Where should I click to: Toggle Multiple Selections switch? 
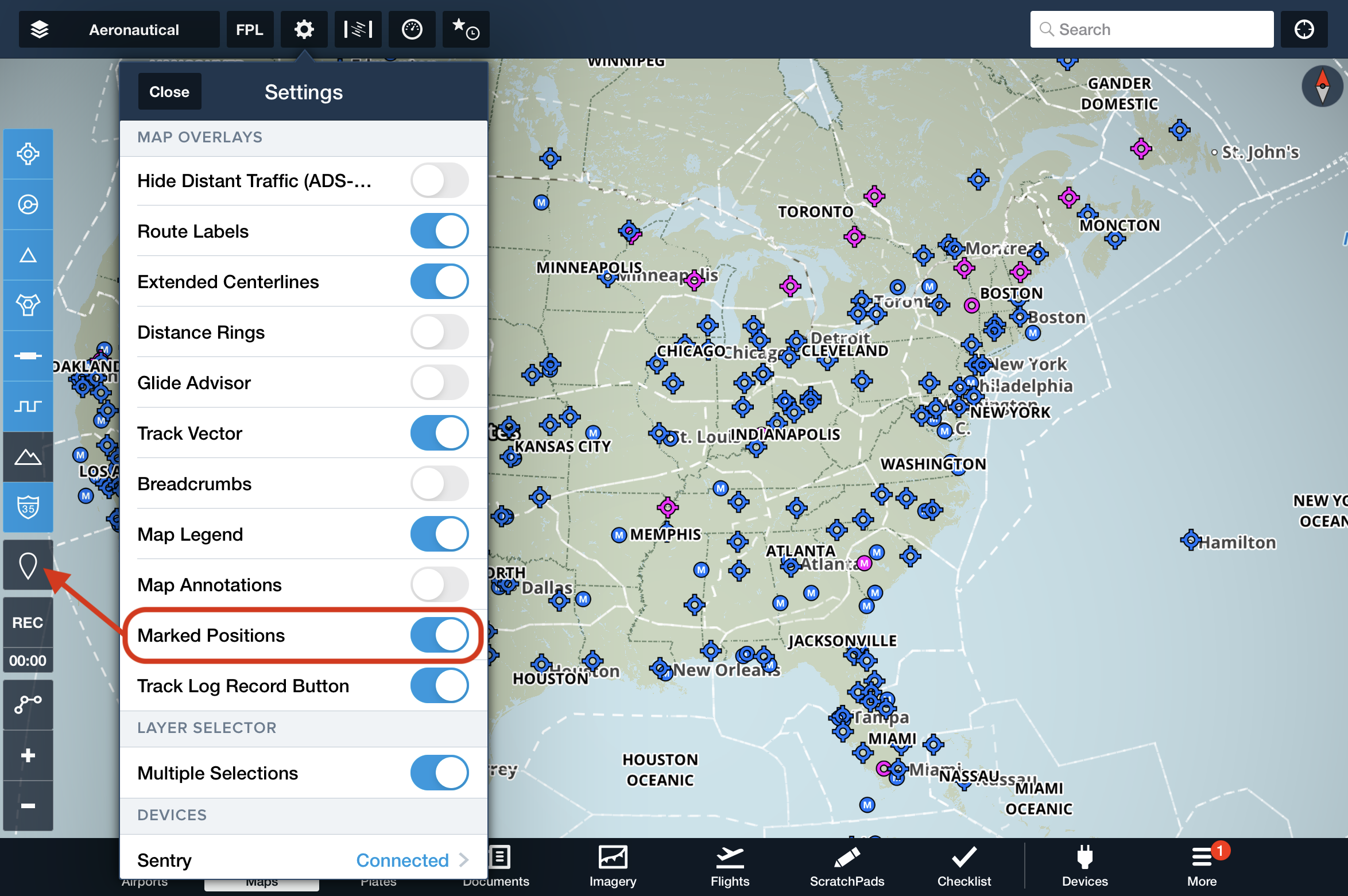(x=440, y=773)
